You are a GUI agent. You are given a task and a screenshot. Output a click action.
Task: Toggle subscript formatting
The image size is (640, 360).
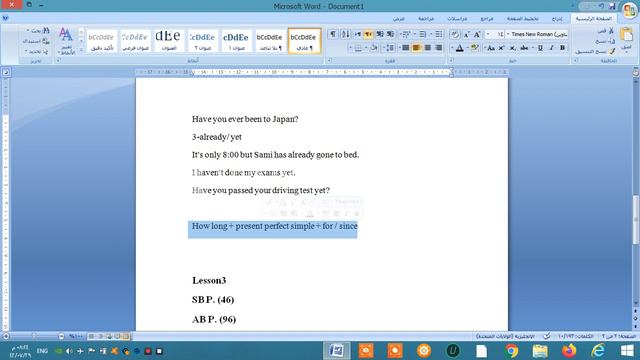513,48
